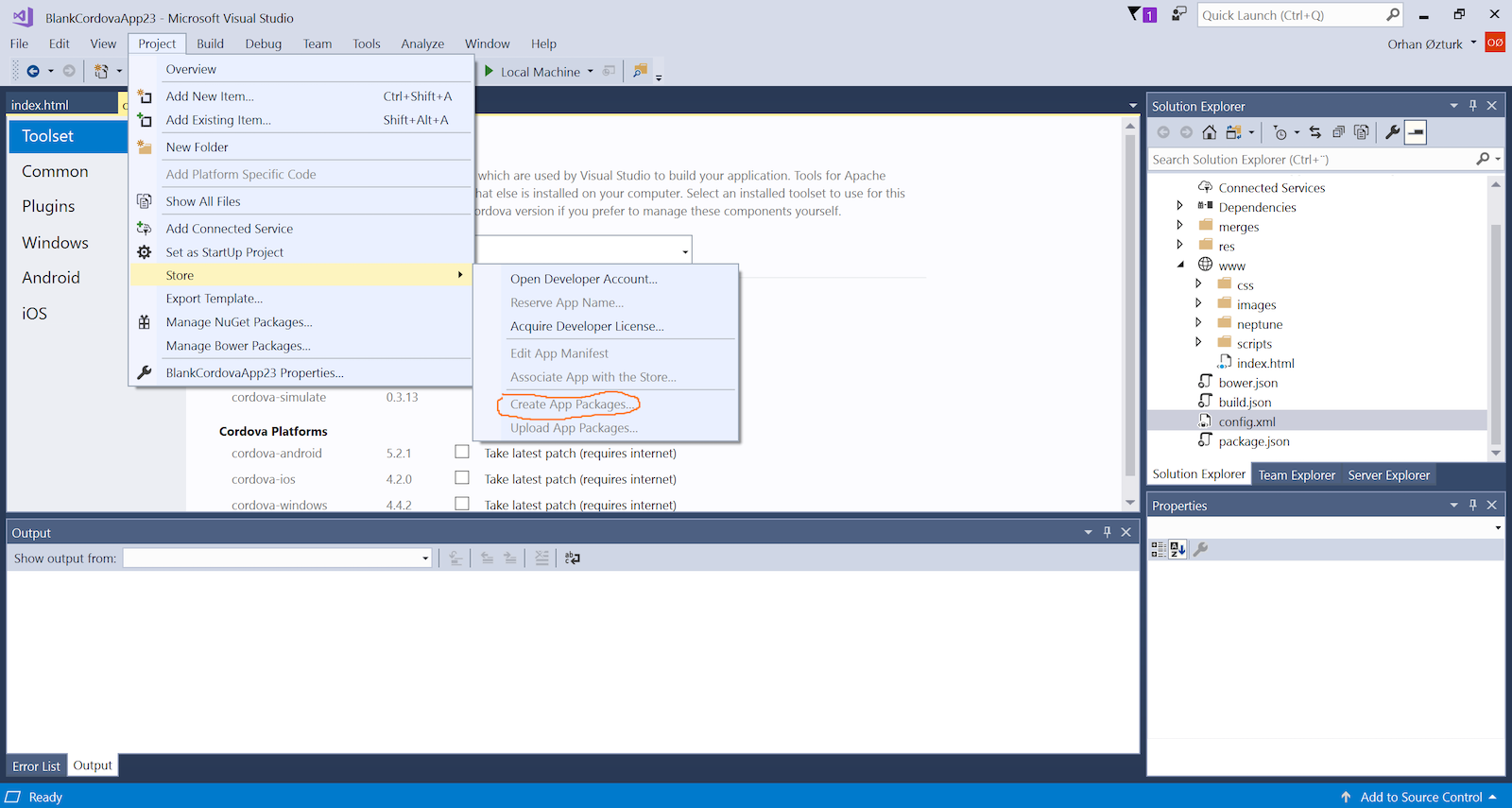The image size is (1512, 808).
Task: Select index.html in Solution Explorer tree
Action: pyautogui.click(x=1265, y=363)
